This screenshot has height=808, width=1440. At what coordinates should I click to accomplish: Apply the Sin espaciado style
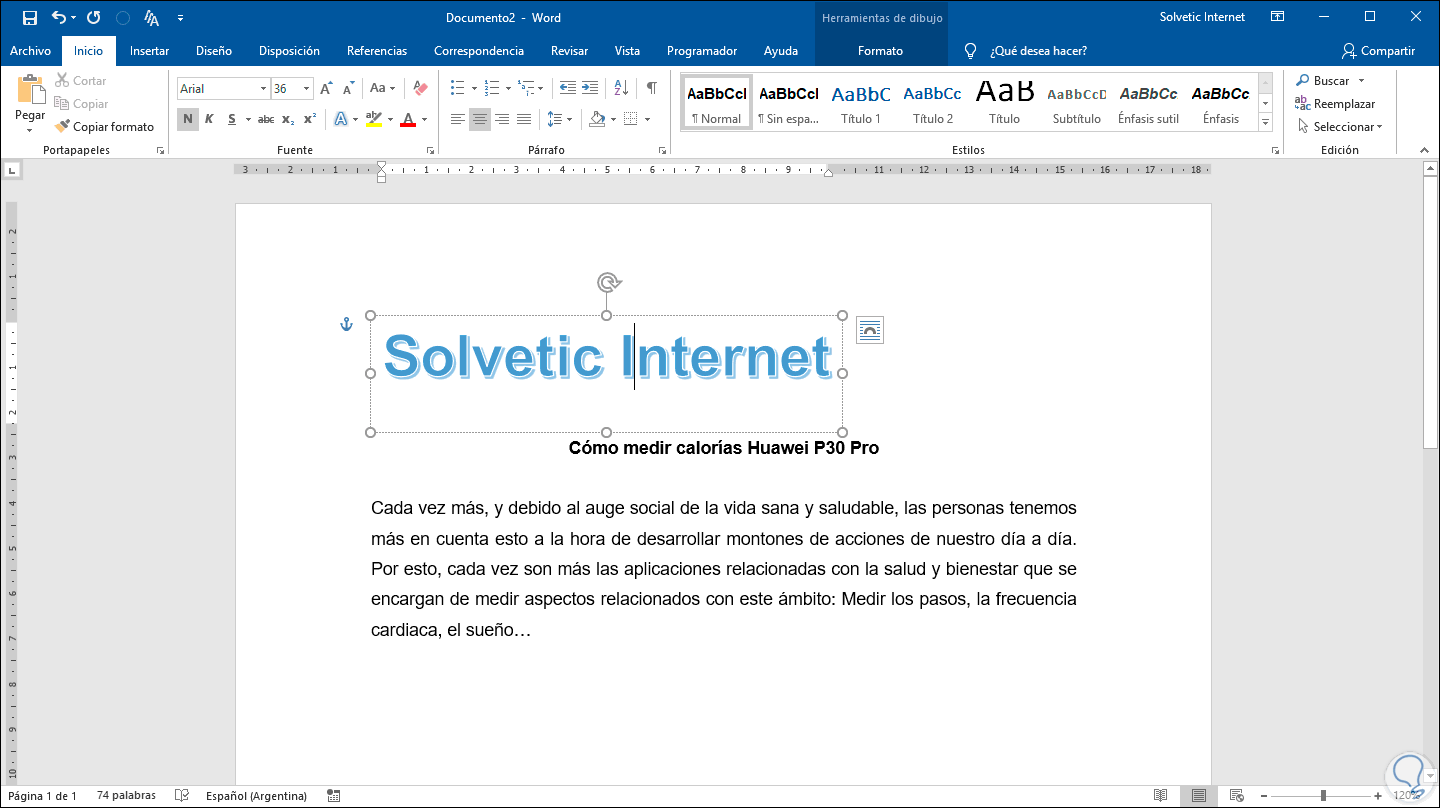[x=789, y=103]
